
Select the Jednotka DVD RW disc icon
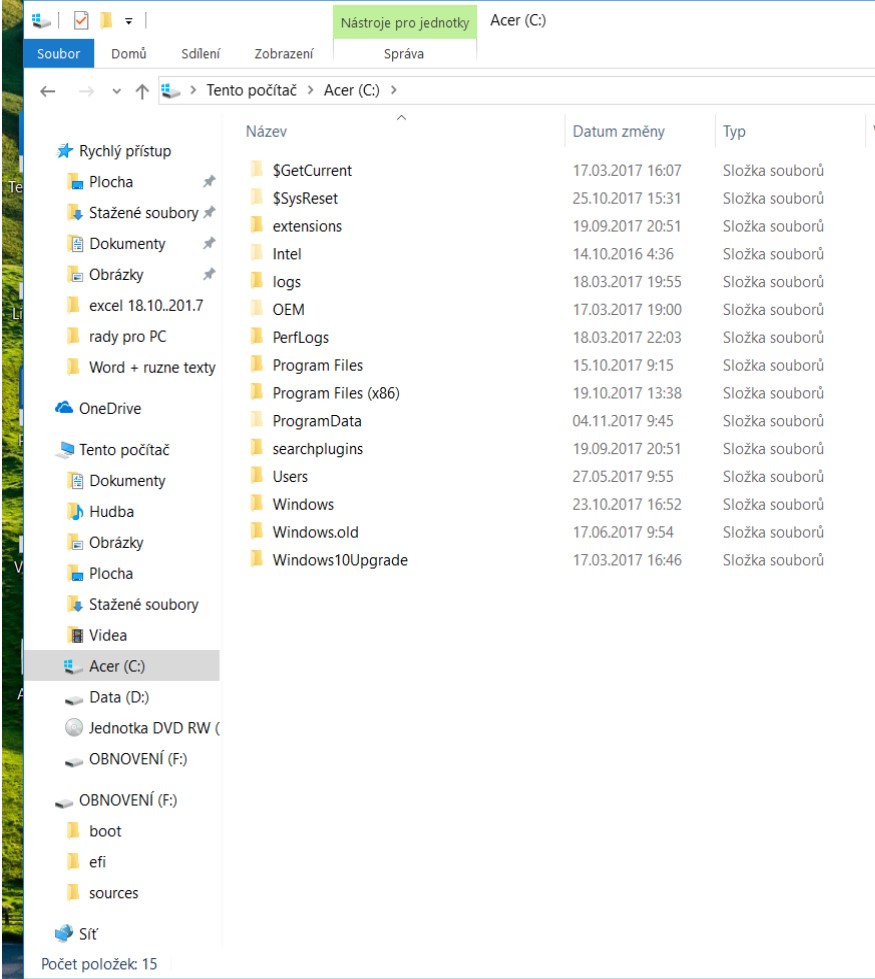coord(74,728)
